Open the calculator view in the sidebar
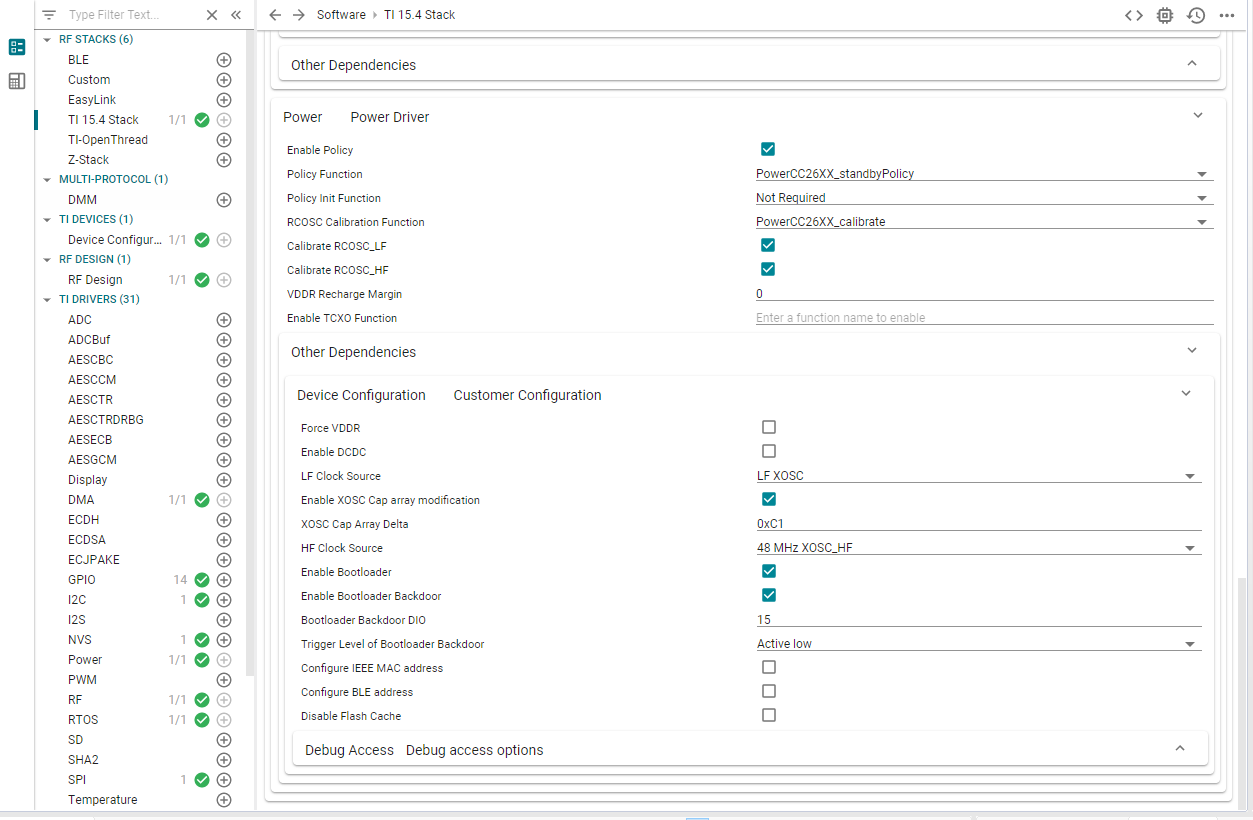The height and width of the screenshot is (820, 1253). (17, 81)
